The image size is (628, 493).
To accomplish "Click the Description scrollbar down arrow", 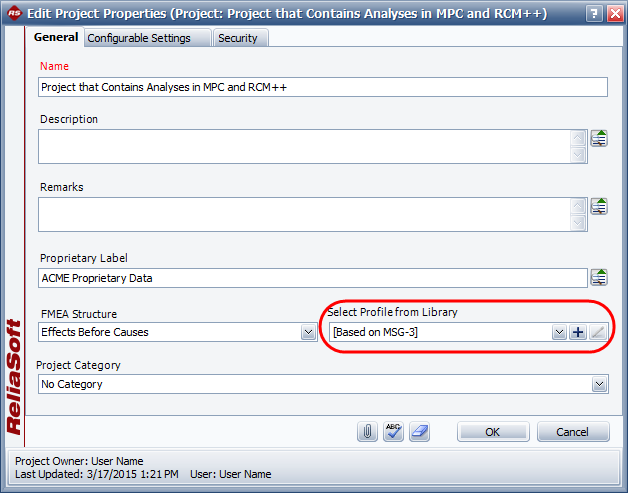I will click(578, 155).
